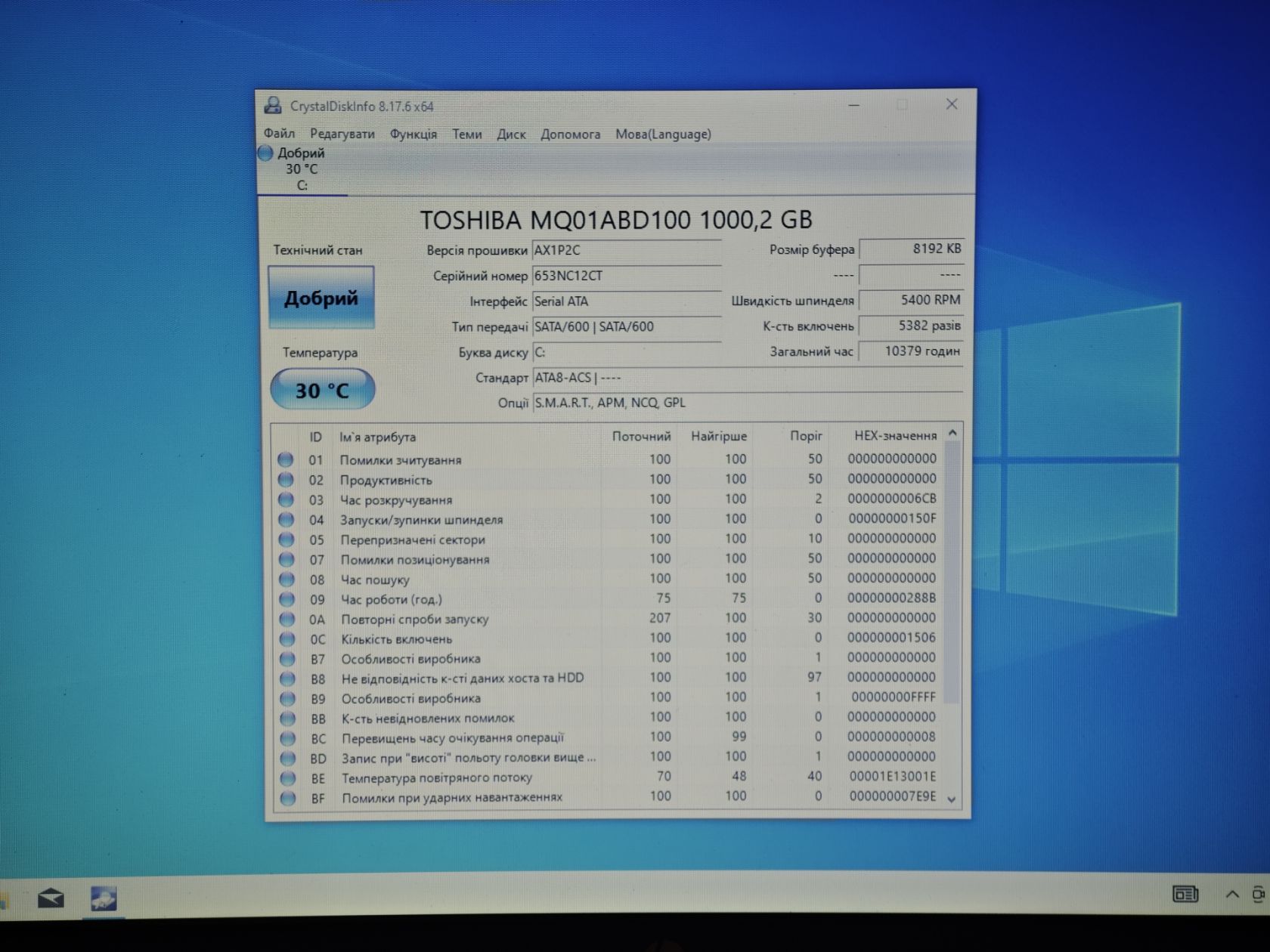This screenshot has height=952, width=1270.
Task: Open the Мова(Language) menu
Action: coord(663,134)
